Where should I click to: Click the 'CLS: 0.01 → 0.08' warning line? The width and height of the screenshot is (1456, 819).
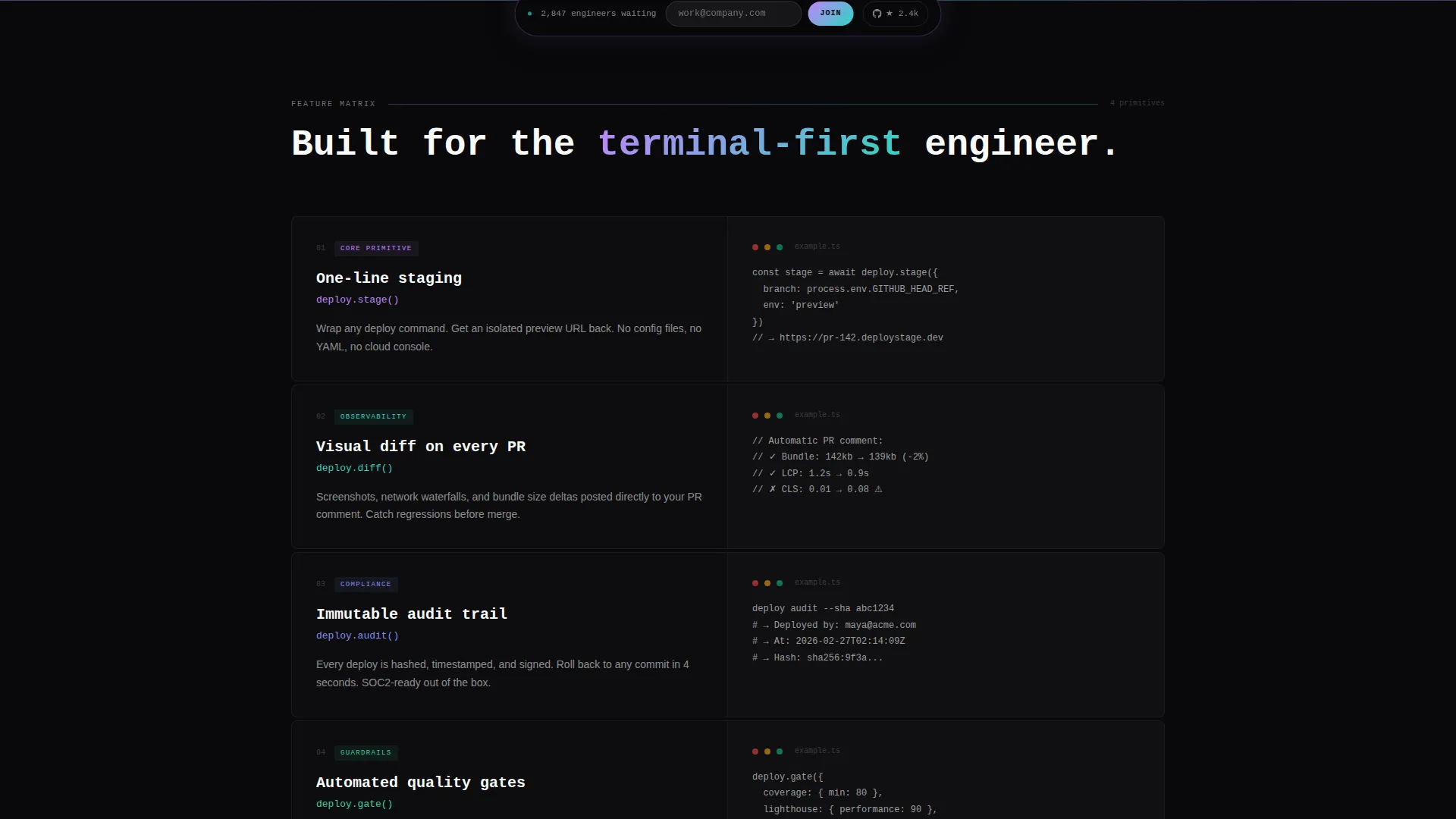tap(817, 490)
